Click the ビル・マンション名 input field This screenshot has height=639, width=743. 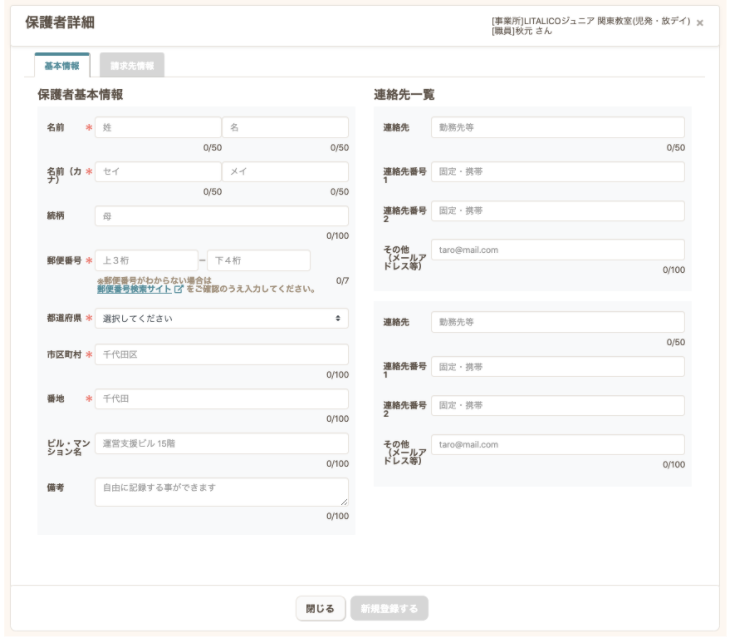222,443
